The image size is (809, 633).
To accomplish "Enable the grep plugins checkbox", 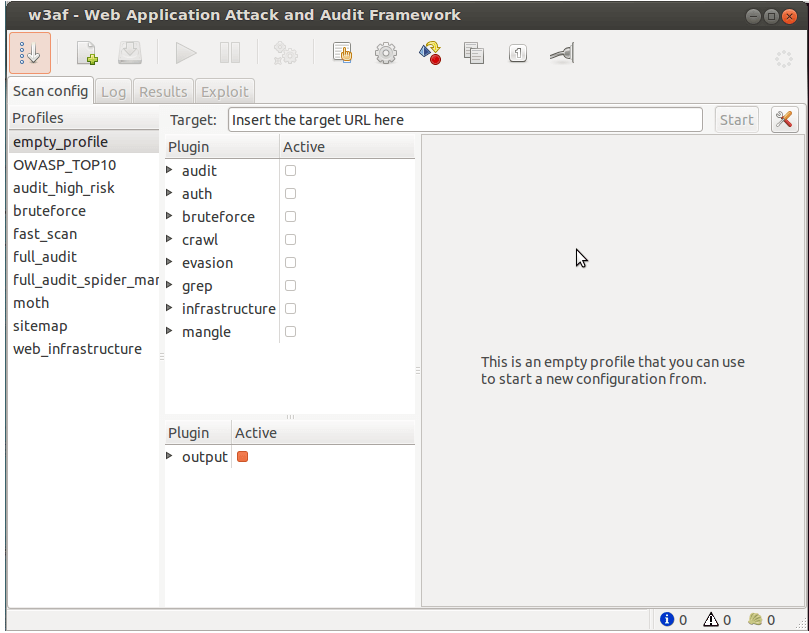I will click(x=290, y=285).
